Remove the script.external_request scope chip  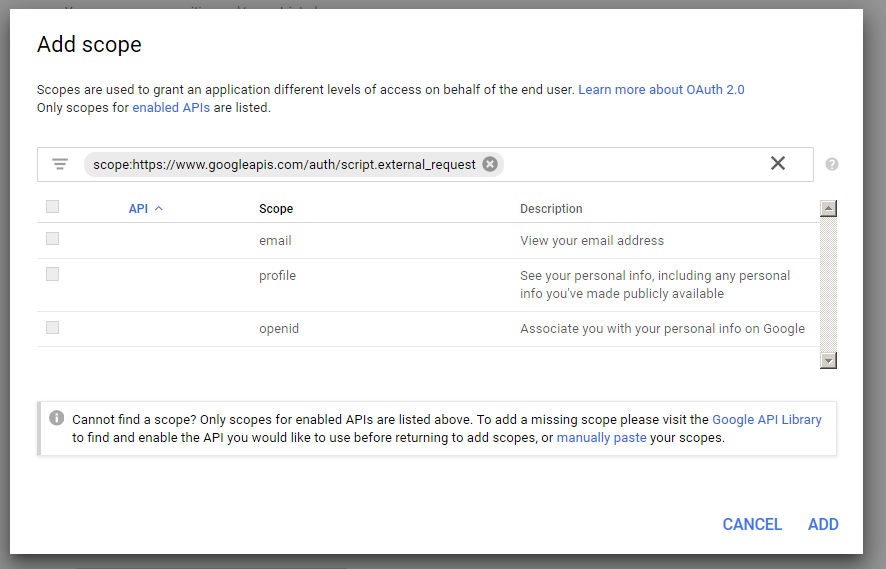pyautogui.click(x=489, y=164)
